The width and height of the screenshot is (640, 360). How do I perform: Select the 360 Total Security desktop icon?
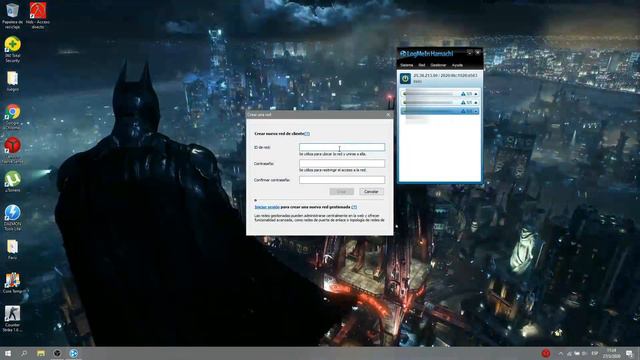13,49
